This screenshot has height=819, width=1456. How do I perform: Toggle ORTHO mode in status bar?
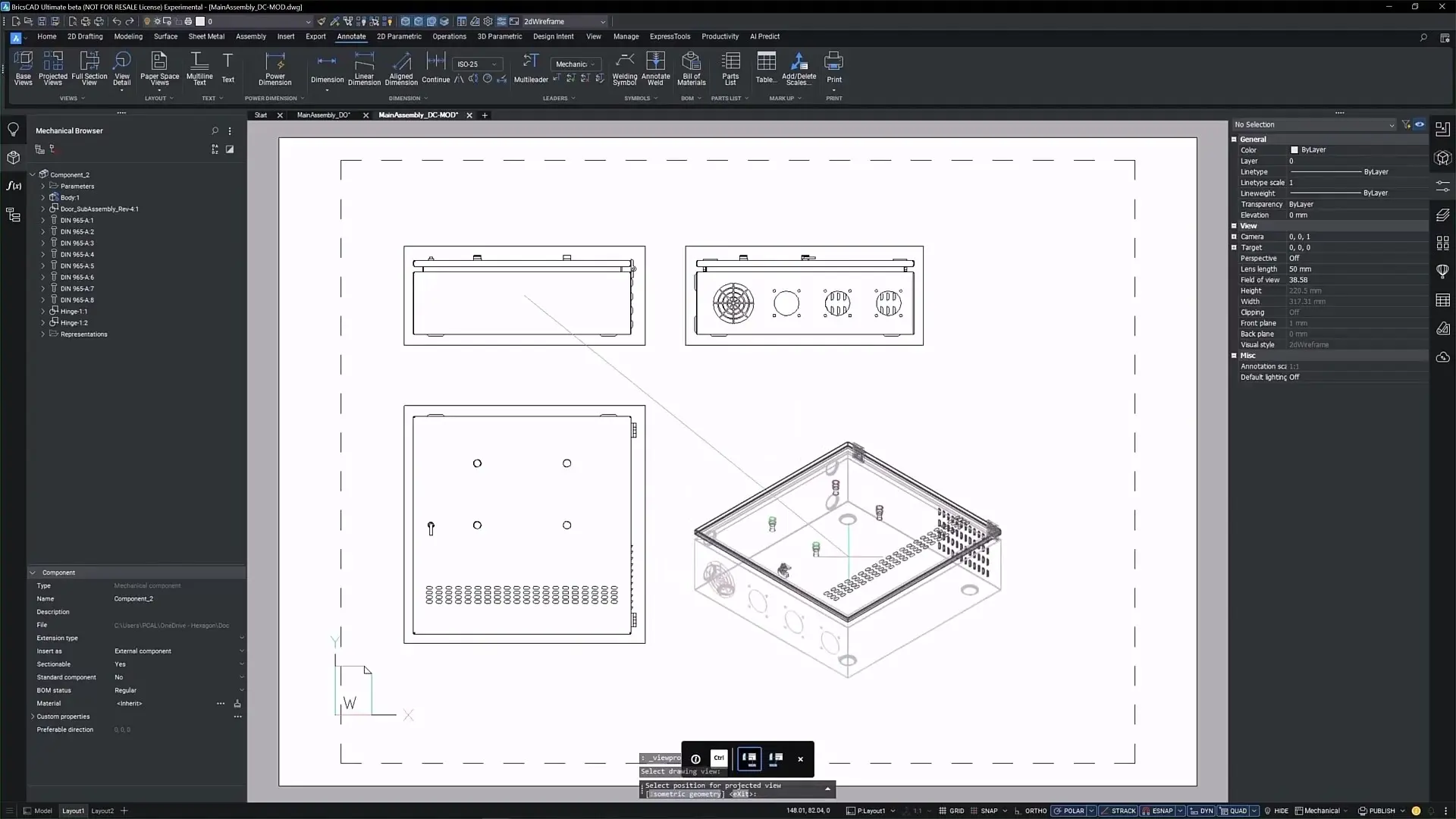(1035, 811)
